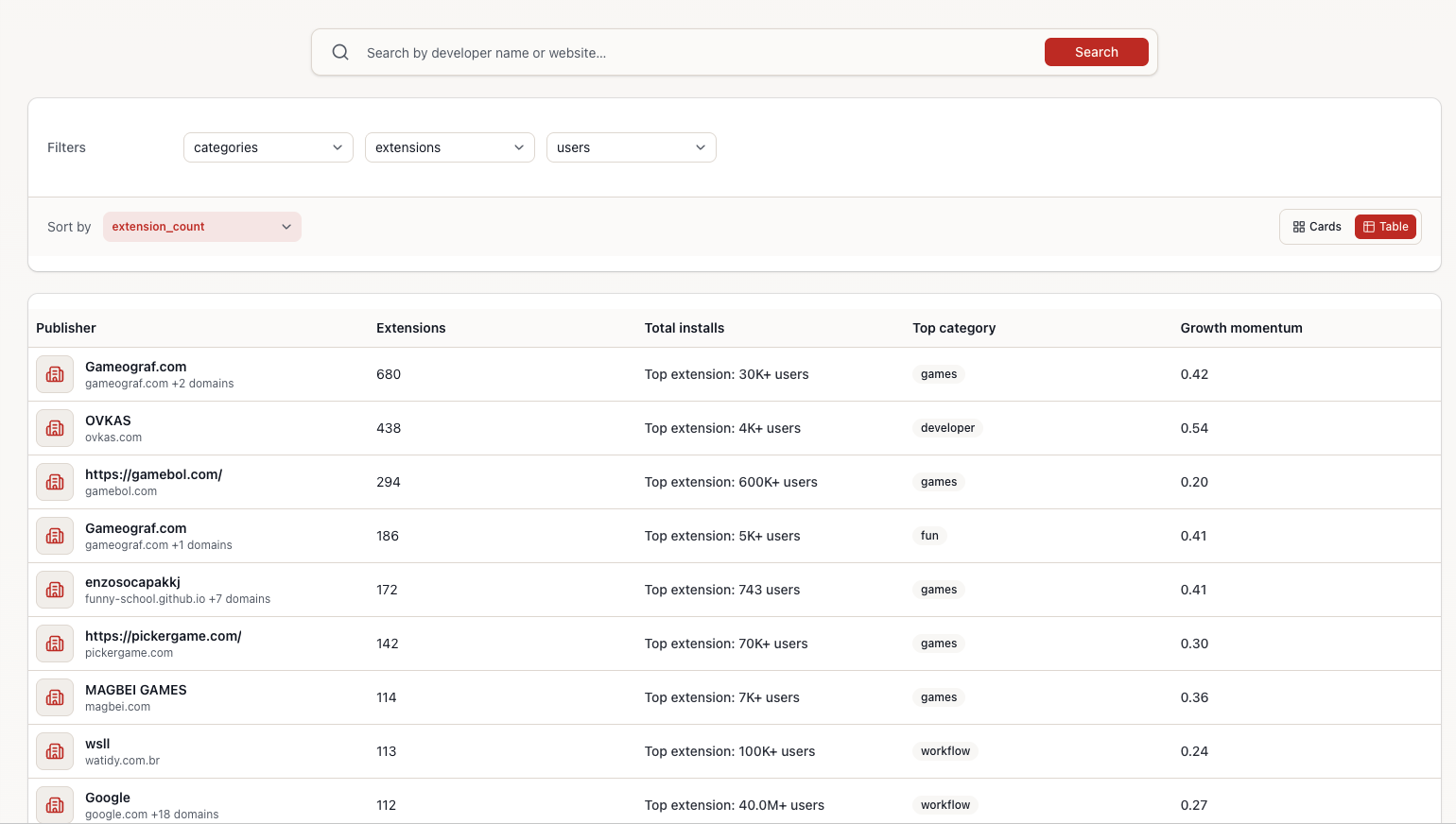Open the https://gamebol.com/ publisher name

tap(153, 474)
